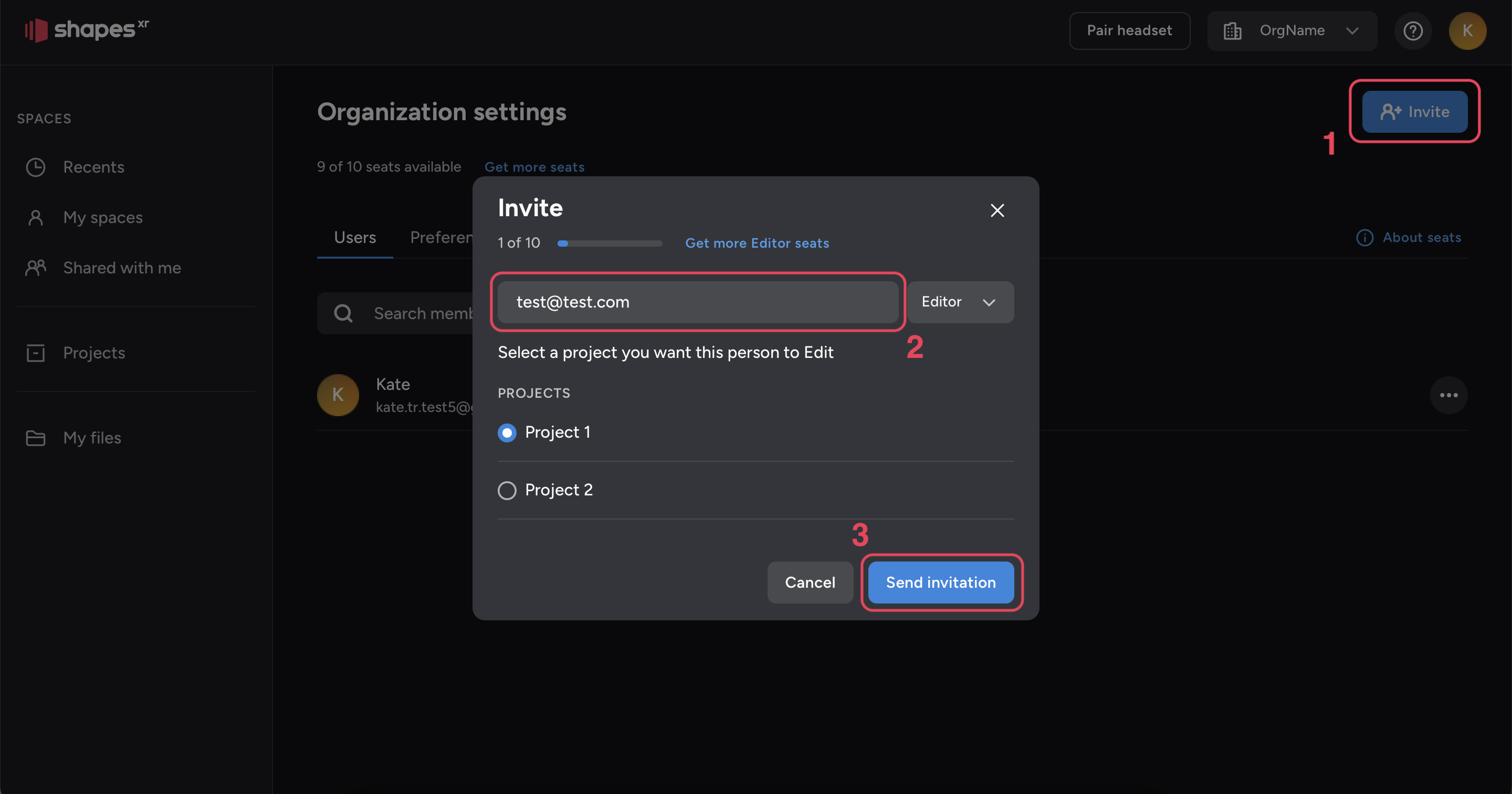Click Get more Editor seats link

[757, 243]
